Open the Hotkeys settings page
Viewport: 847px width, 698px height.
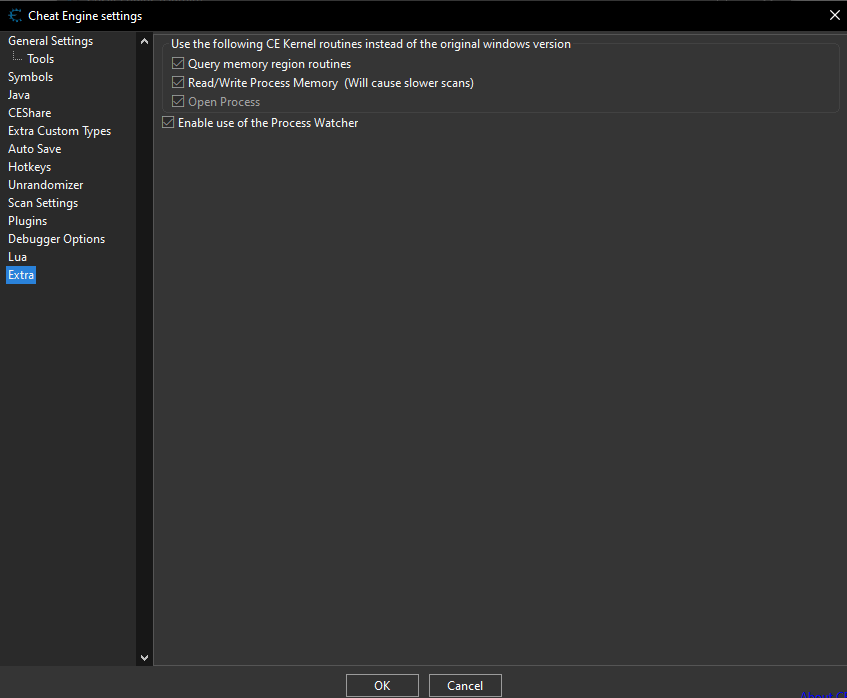coord(29,167)
